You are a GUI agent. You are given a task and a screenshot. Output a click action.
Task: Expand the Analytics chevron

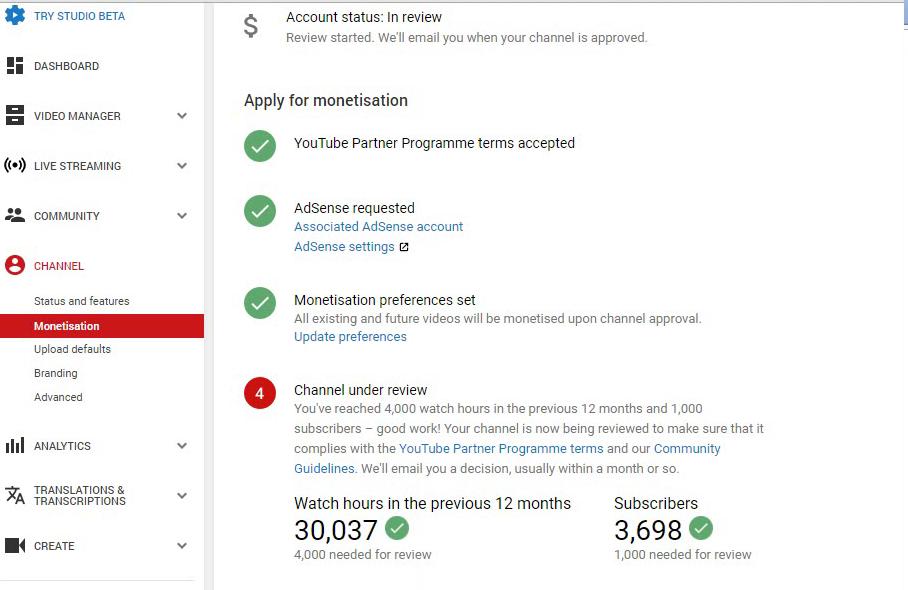pyautogui.click(x=182, y=446)
